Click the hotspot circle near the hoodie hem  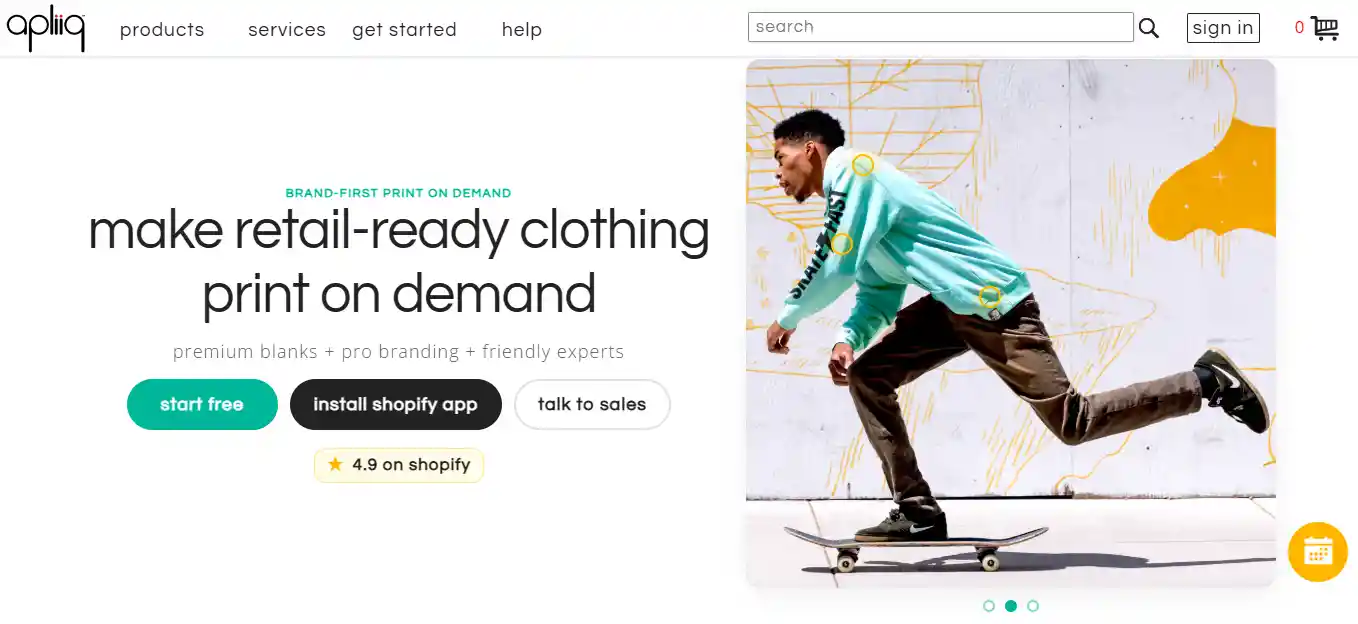(989, 296)
